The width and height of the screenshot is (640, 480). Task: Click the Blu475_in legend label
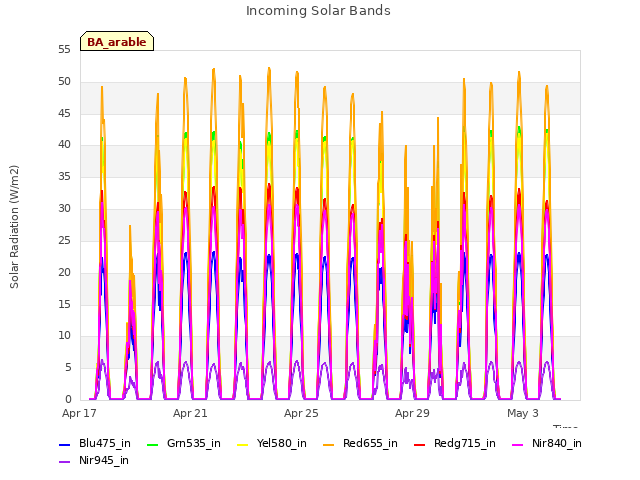click(105, 443)
